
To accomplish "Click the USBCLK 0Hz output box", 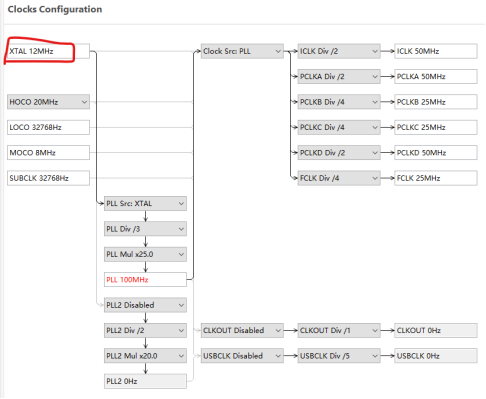I will pos(436,356).
